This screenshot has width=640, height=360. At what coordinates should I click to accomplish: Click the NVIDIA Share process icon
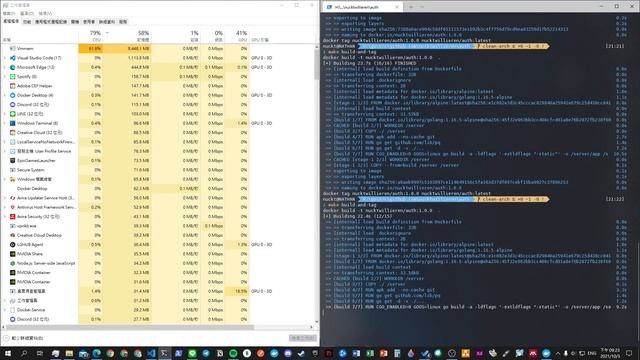tap(13, 254)
